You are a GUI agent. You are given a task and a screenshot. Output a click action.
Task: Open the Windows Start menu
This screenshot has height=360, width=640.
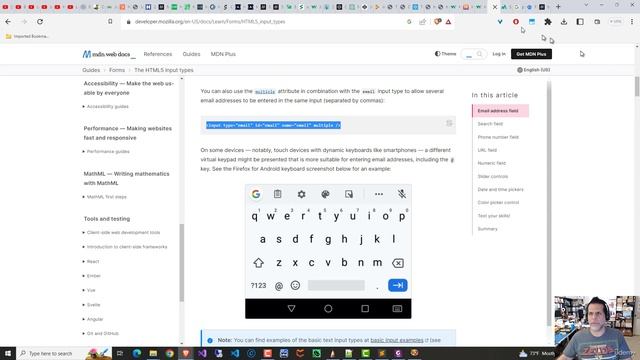click(x=8, y=353)
